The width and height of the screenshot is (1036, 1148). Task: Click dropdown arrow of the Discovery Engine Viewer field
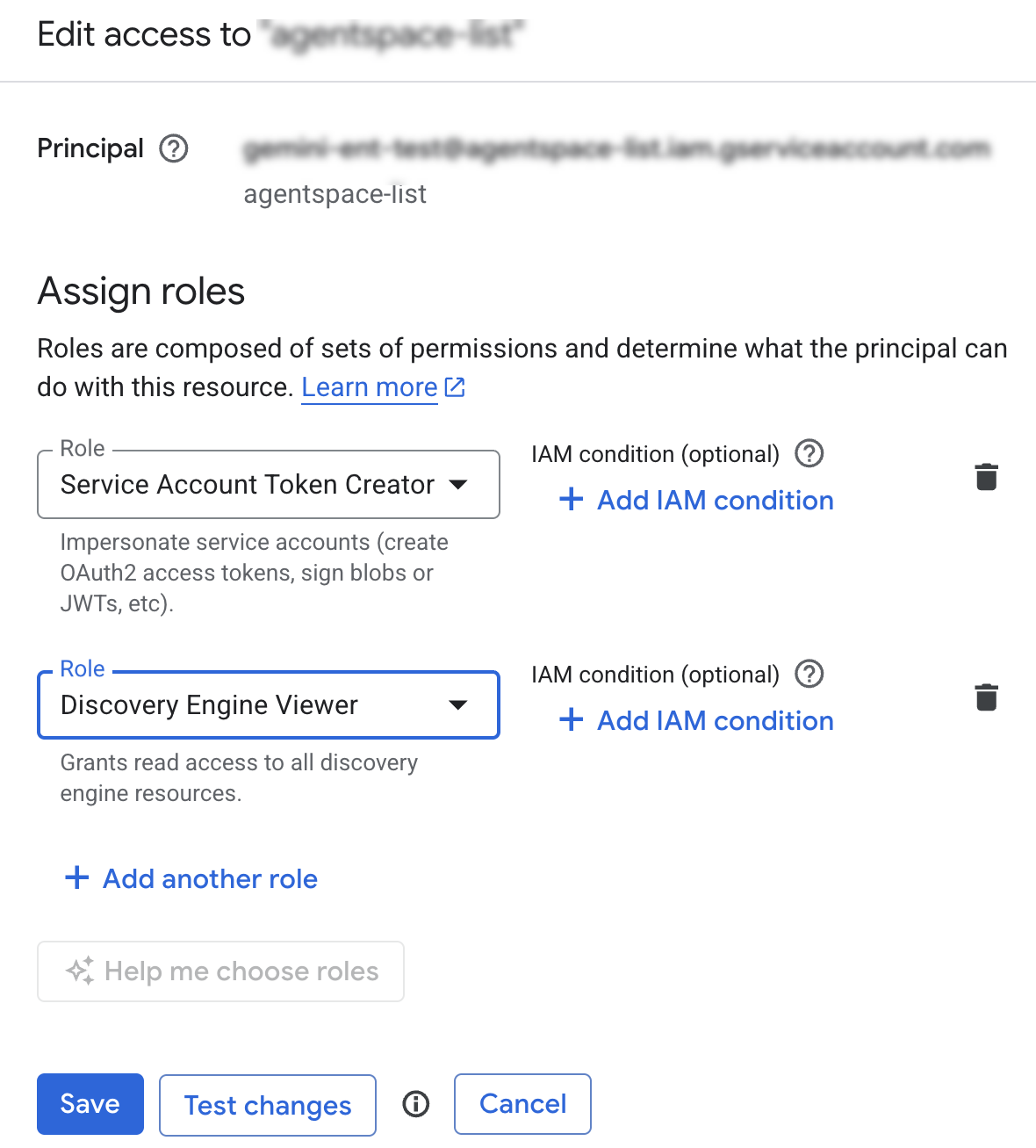[x=457, y=704]
